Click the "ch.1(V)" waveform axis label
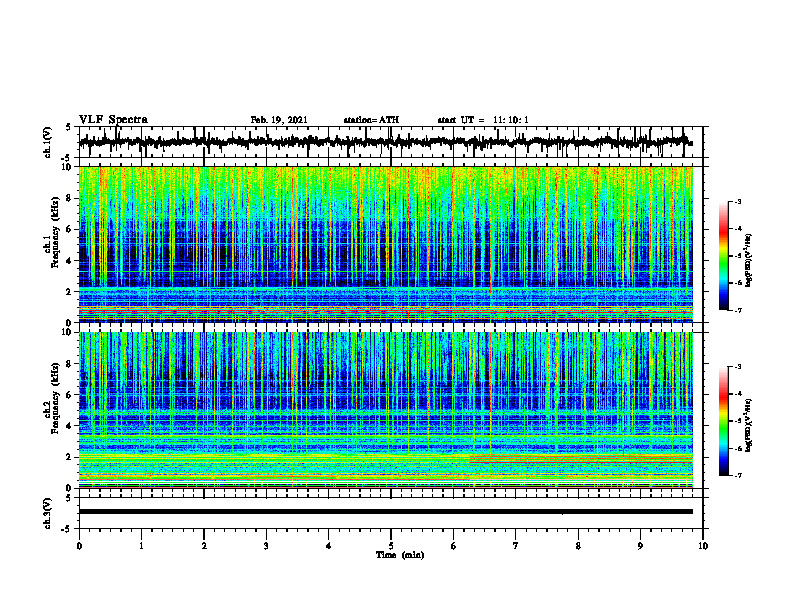Viewport: 792px width, 612px height. point(48,142)
